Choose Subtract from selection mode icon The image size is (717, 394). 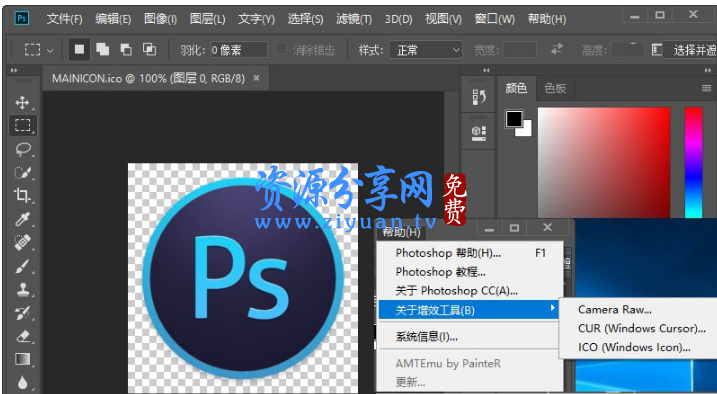click(126, 49)
